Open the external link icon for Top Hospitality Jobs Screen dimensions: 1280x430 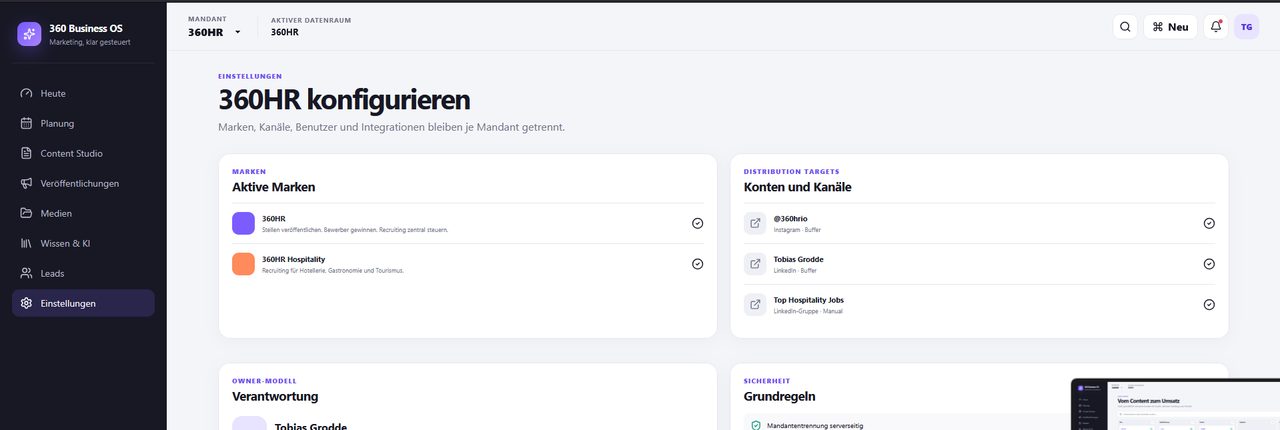[x=755, y=304]
